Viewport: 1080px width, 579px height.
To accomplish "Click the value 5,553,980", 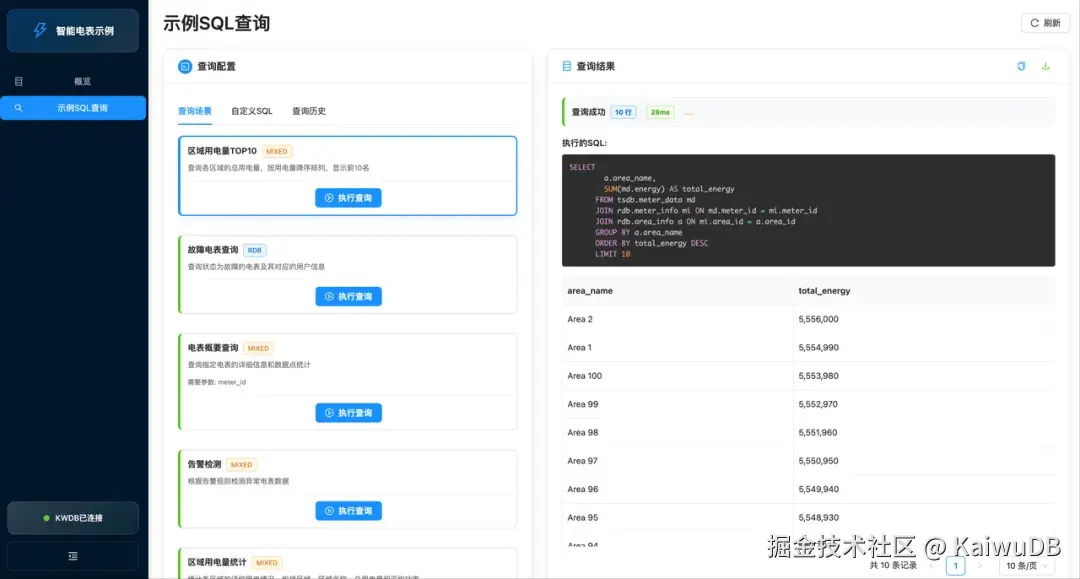I will point(818,376).
